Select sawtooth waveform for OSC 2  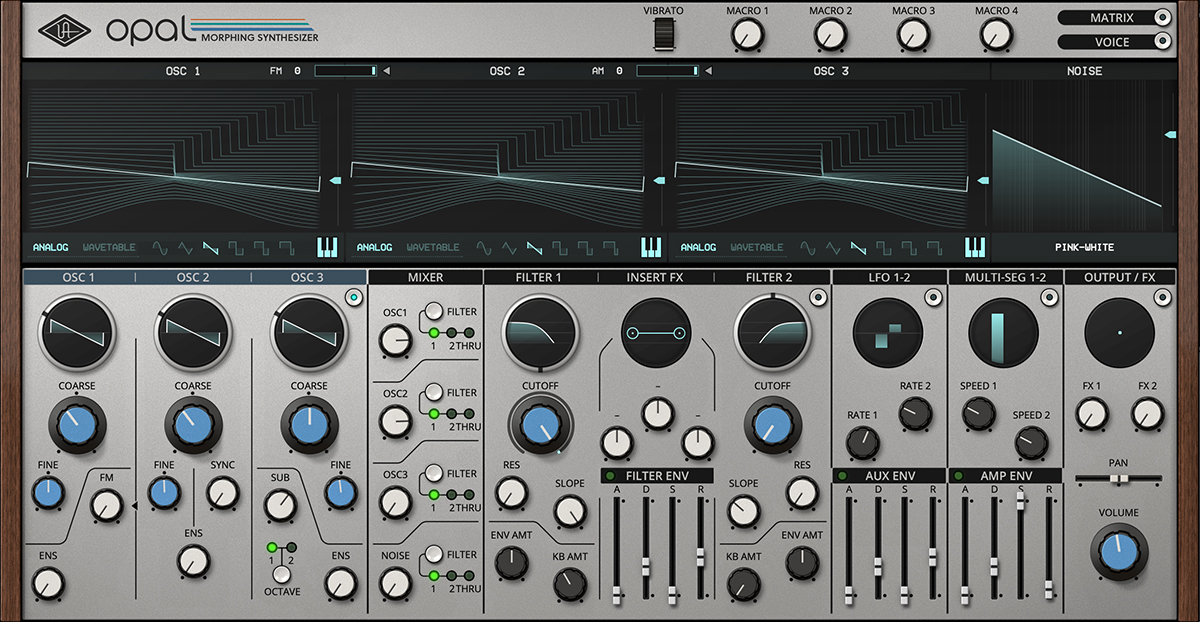coord(535,247)
